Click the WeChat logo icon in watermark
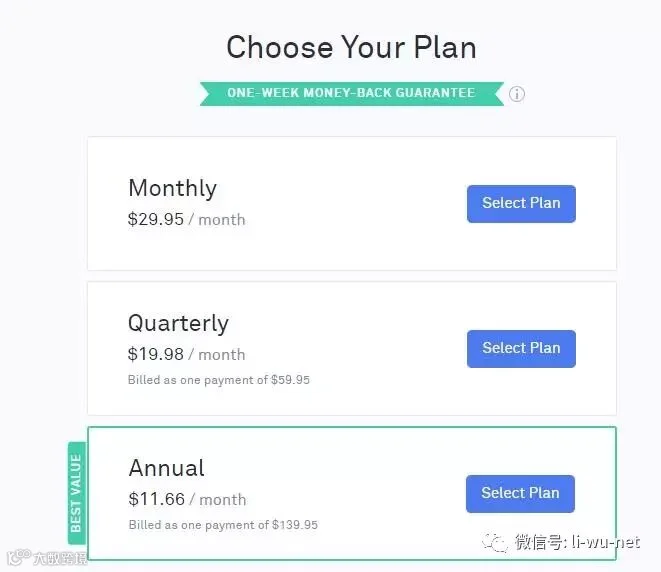The image size is (661, 572). tap(495, 542)
